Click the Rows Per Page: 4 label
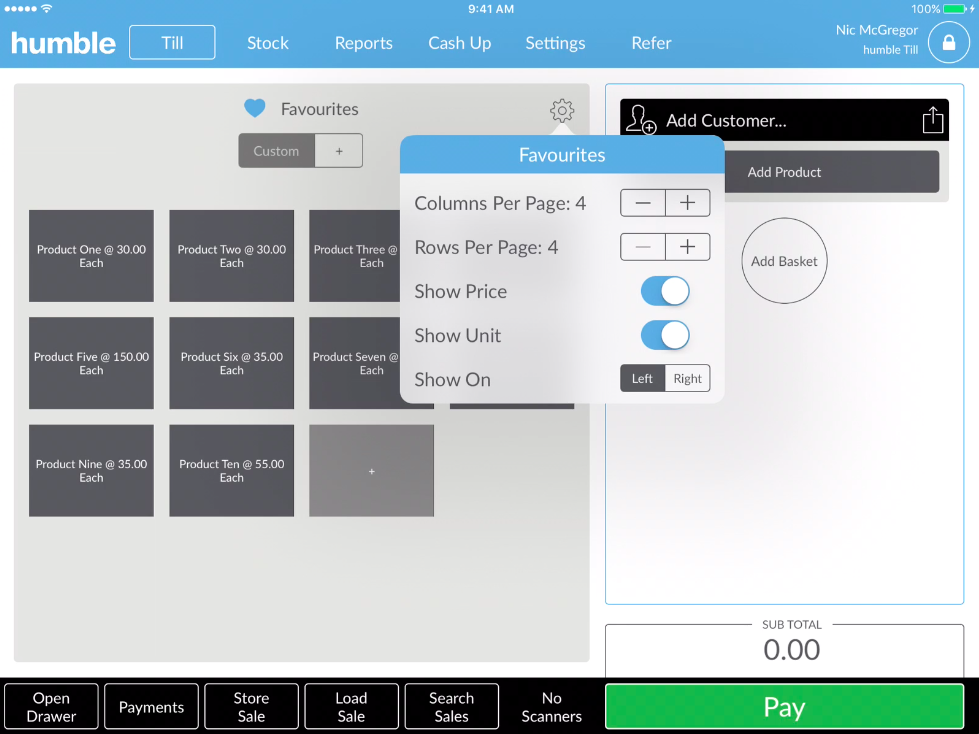This screenshot has height=734, width=979. point(486,248)
